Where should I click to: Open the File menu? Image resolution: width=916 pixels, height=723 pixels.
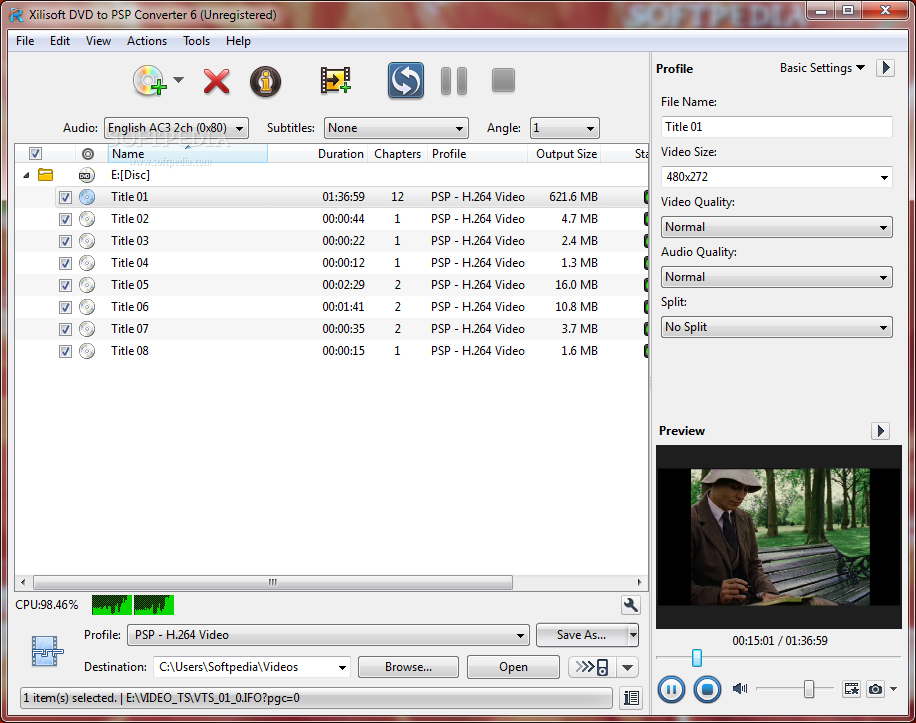[x=25, y=41]
